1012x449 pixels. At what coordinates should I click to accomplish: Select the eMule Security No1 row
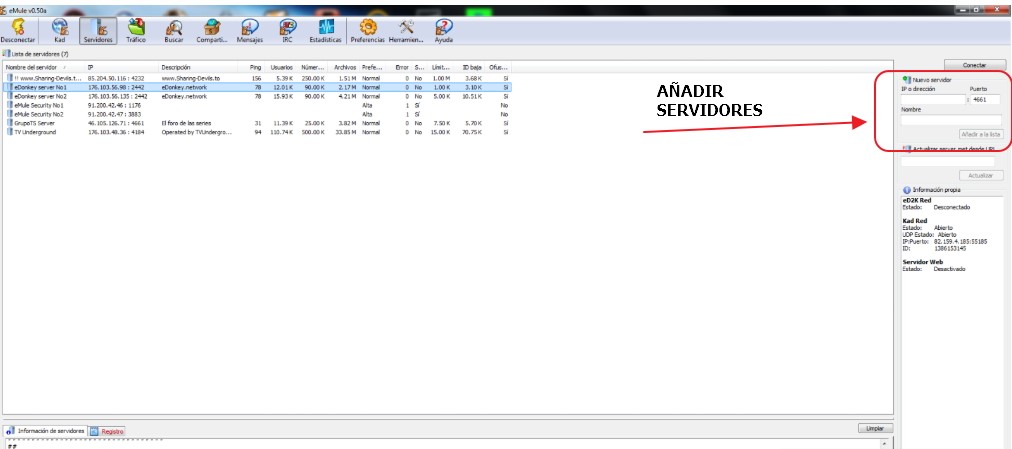[x=258, y=105]
